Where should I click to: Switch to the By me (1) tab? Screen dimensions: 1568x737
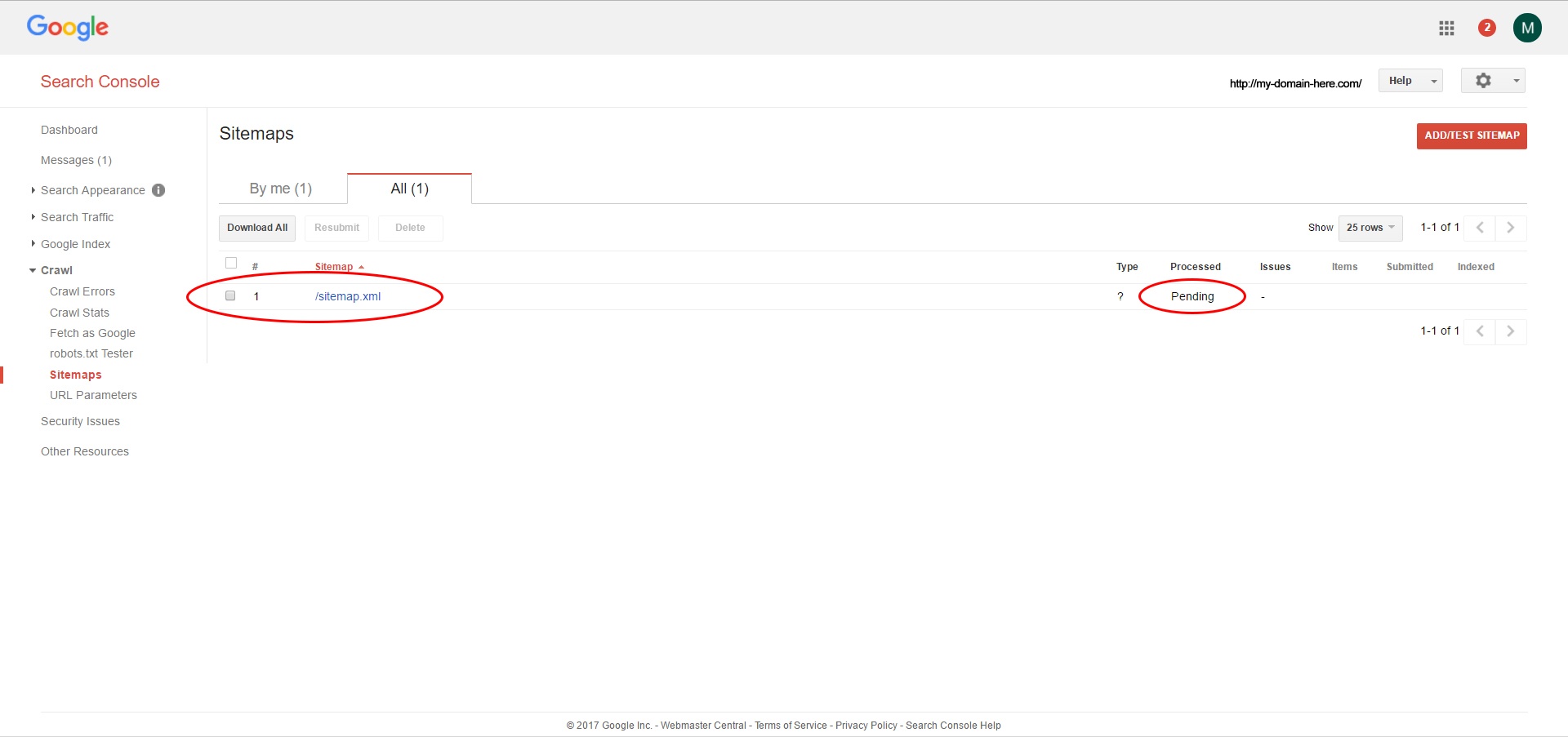point(281,189)
